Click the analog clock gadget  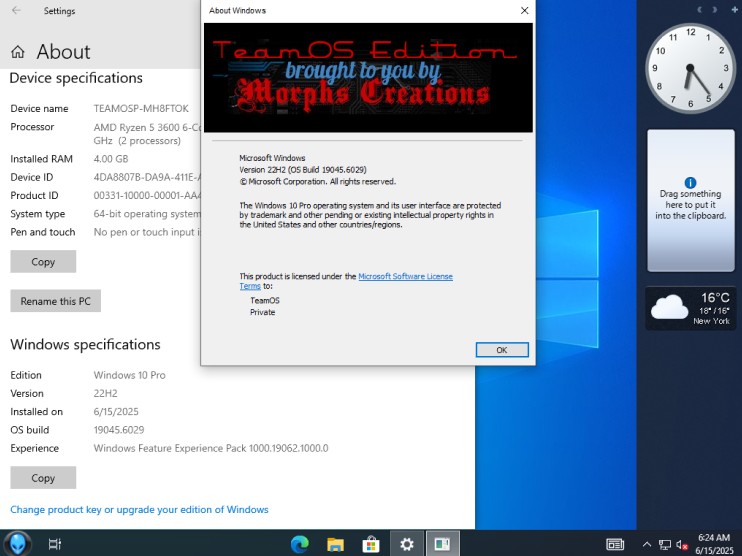click(x=690, y=69)
